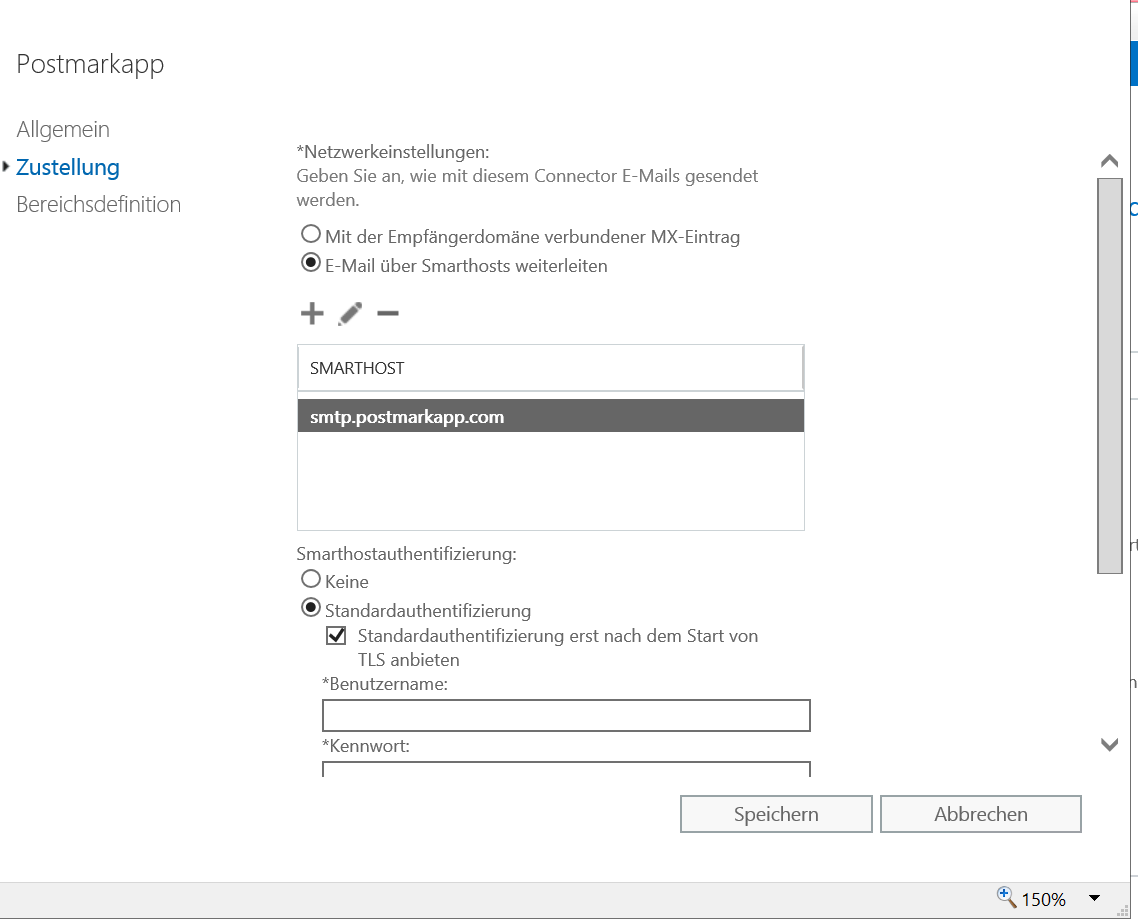Click the vertical scrollbar thumb
The height and width of the screenshot is (921, 1138).
(x=1110, y=375)
